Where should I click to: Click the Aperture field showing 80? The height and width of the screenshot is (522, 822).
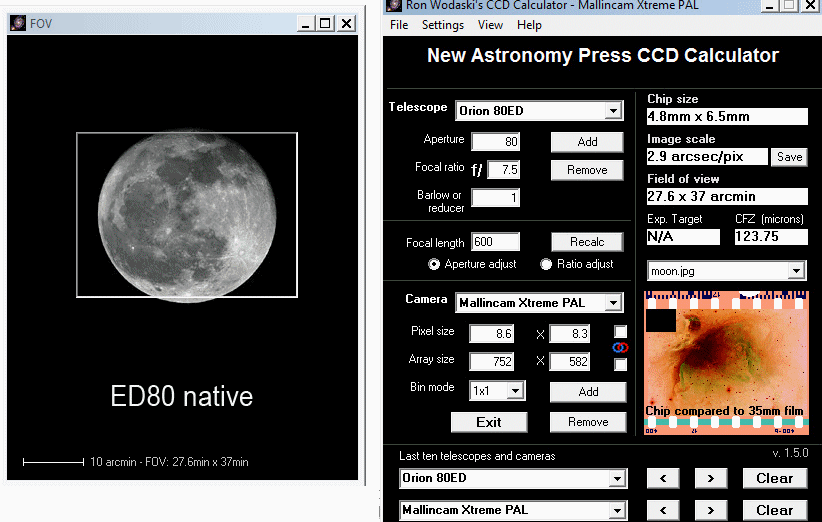click(495, 142)
